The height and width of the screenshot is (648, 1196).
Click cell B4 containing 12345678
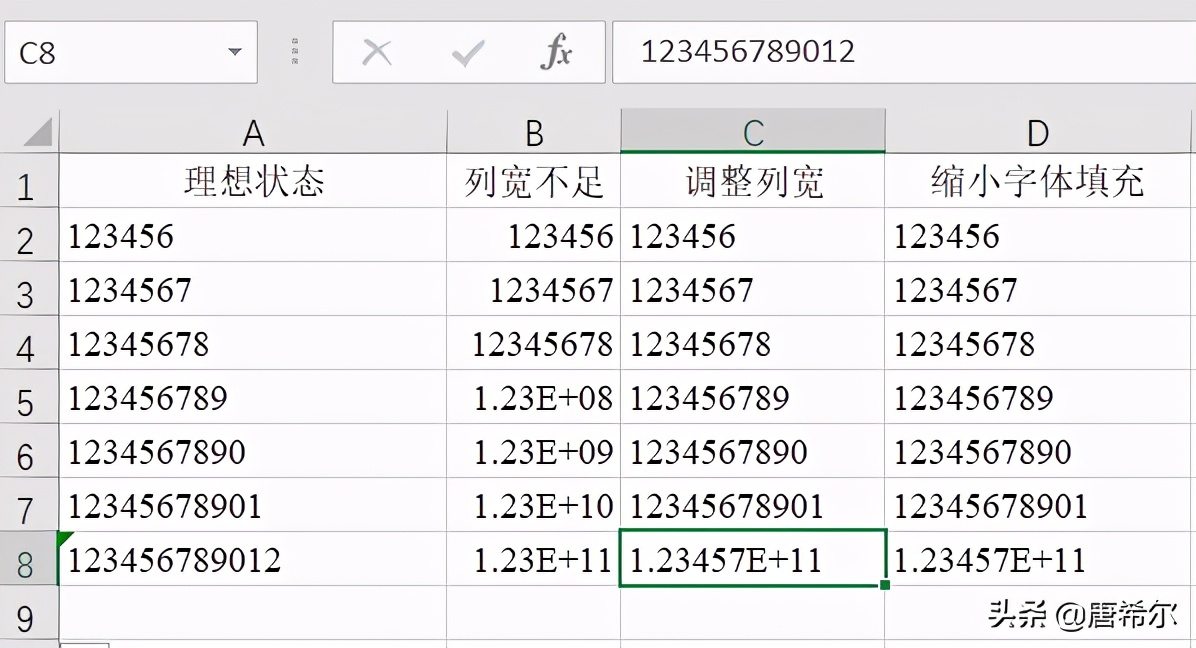(534, 344)
